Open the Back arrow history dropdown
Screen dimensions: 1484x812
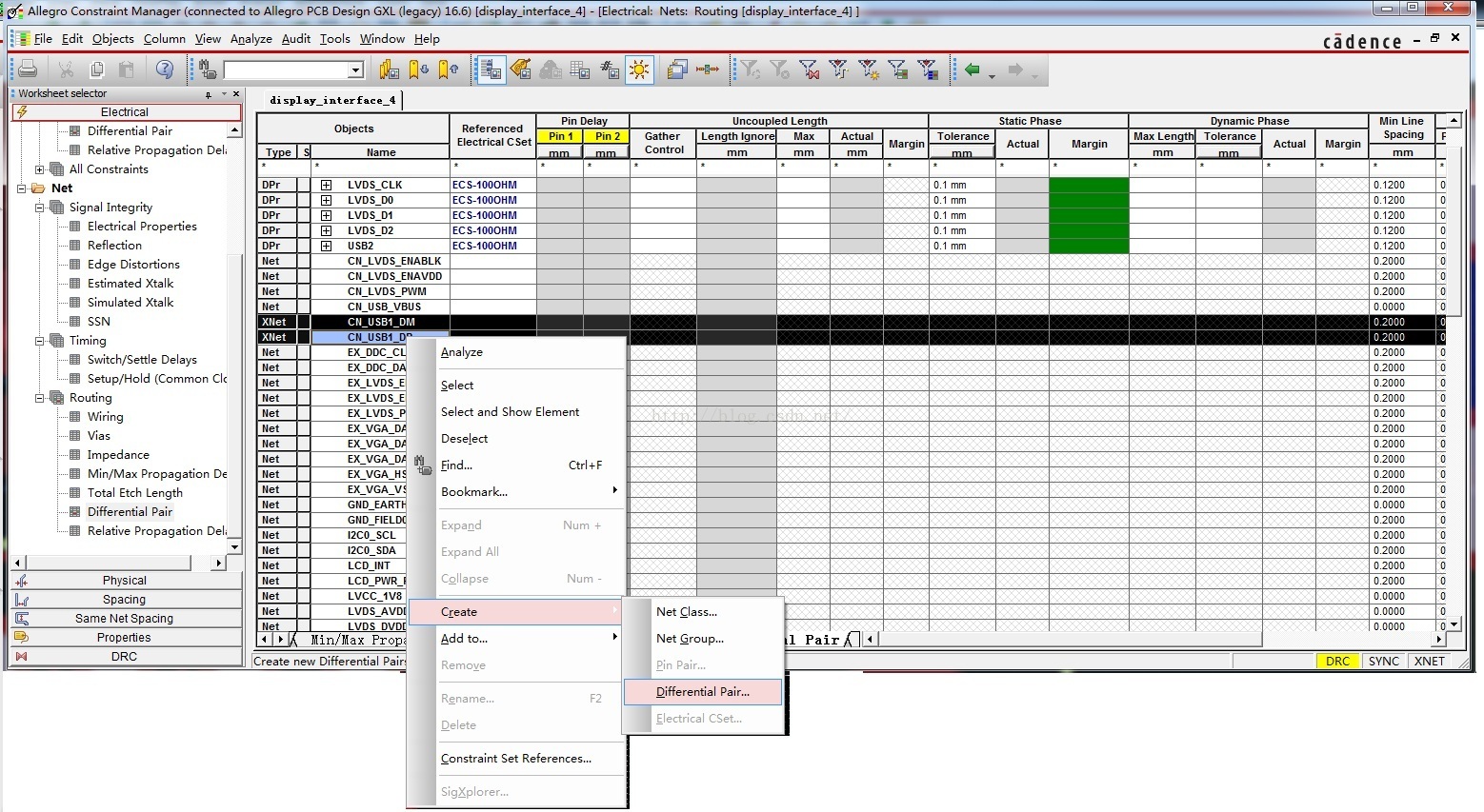(992, 74)
